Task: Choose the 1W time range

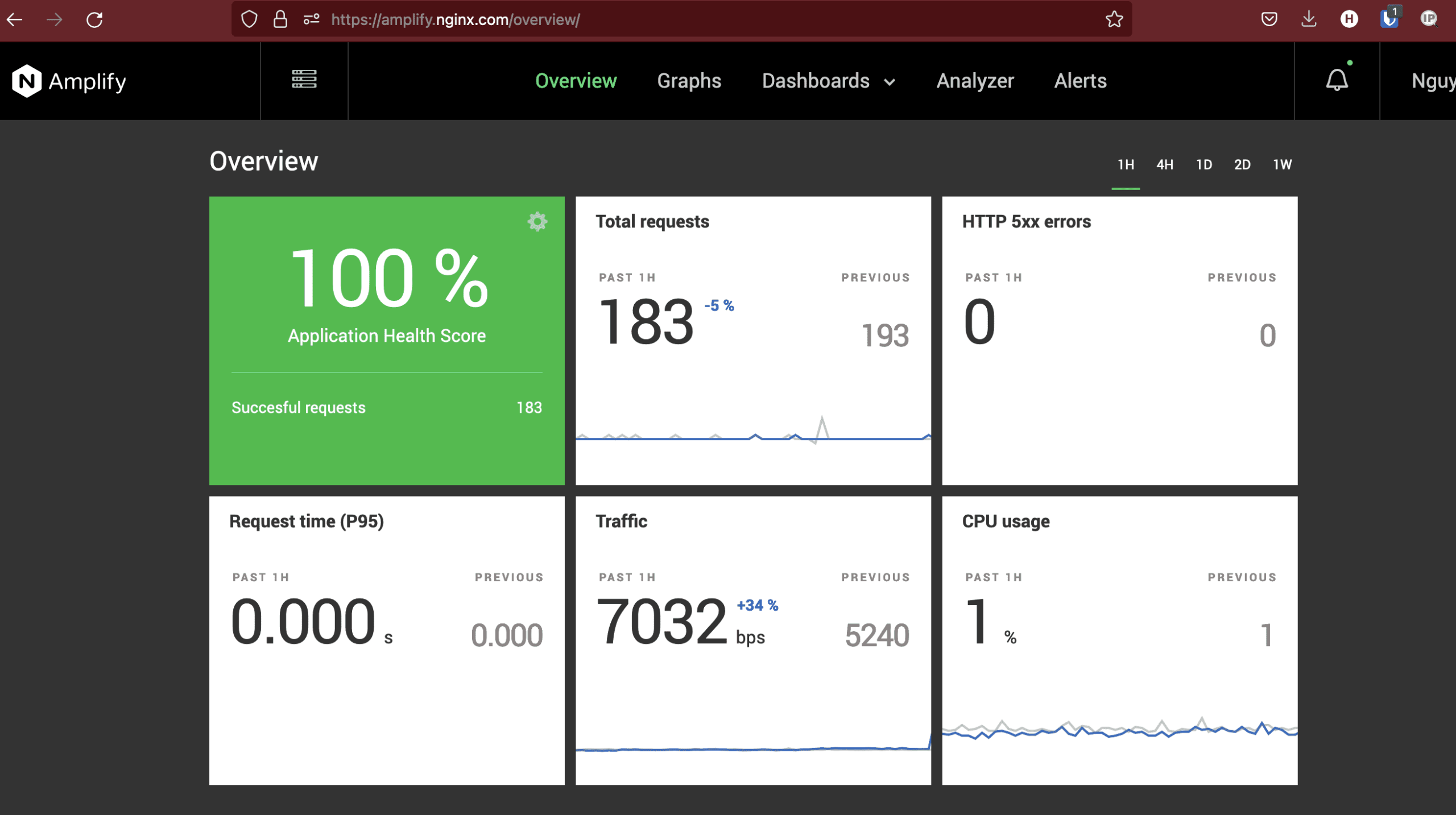Action: click(1282, 165)
